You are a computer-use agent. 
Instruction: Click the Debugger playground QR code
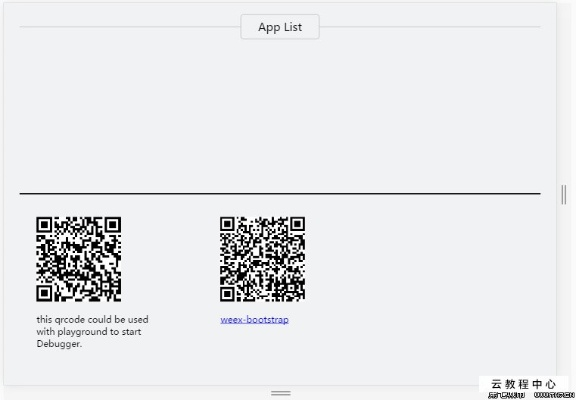pos(79,259)
